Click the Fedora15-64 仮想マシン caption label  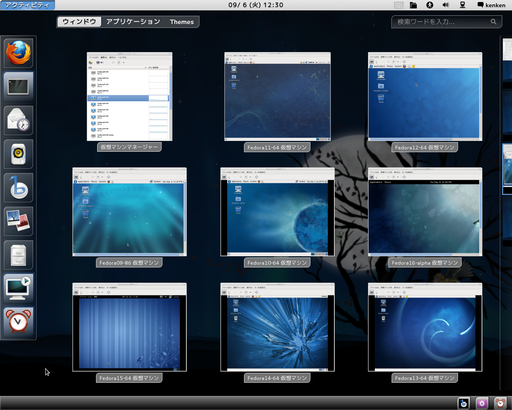pos(129,378)
